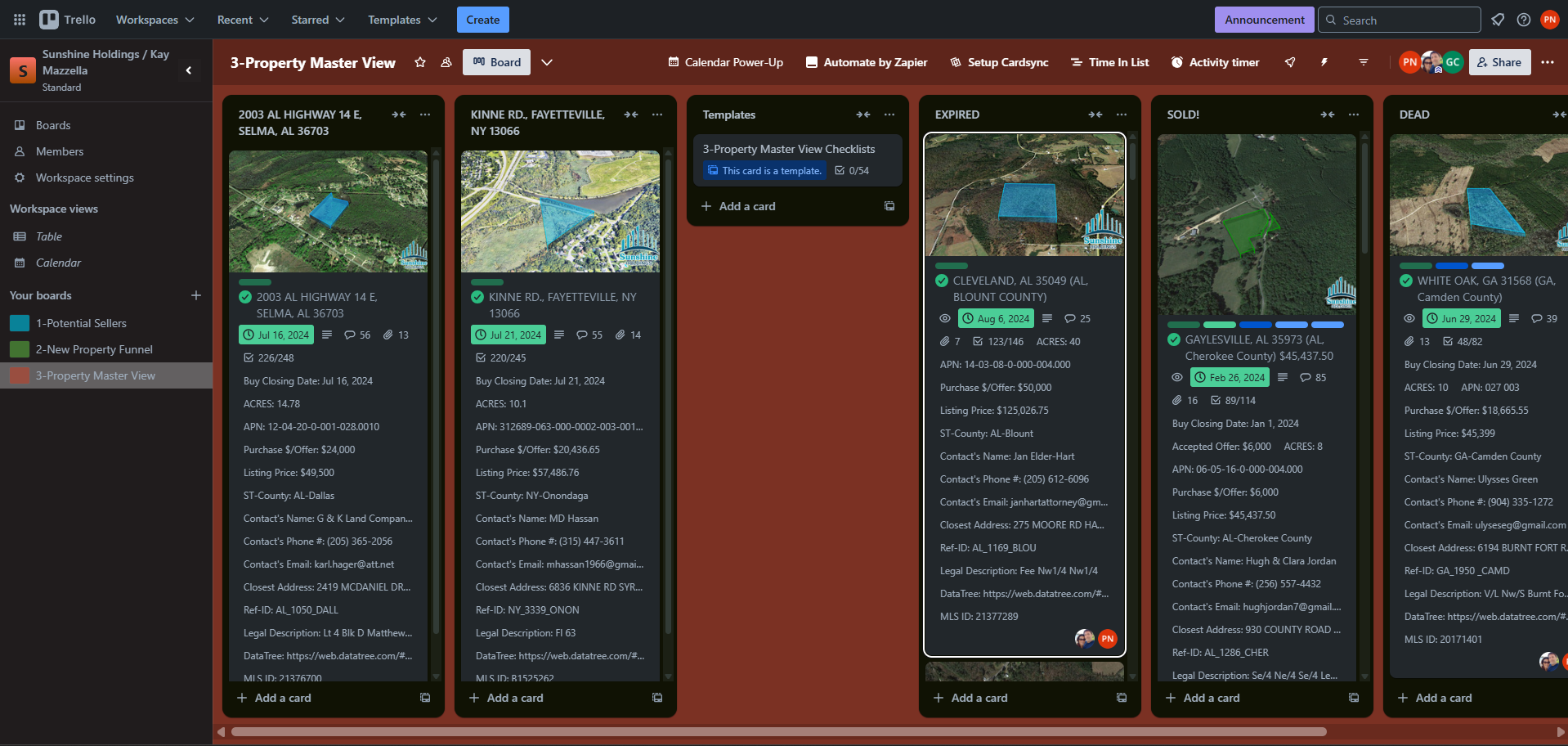
Task: Open the help question mark icon
Action: (x=1524, y=20)
